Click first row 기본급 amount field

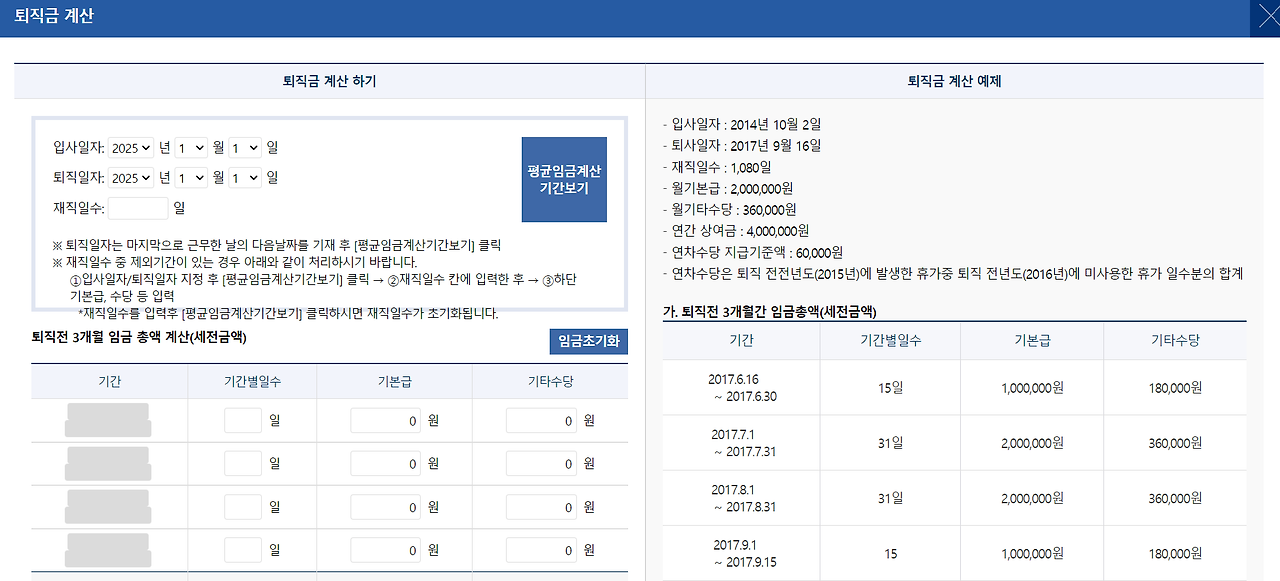(386, 421)
